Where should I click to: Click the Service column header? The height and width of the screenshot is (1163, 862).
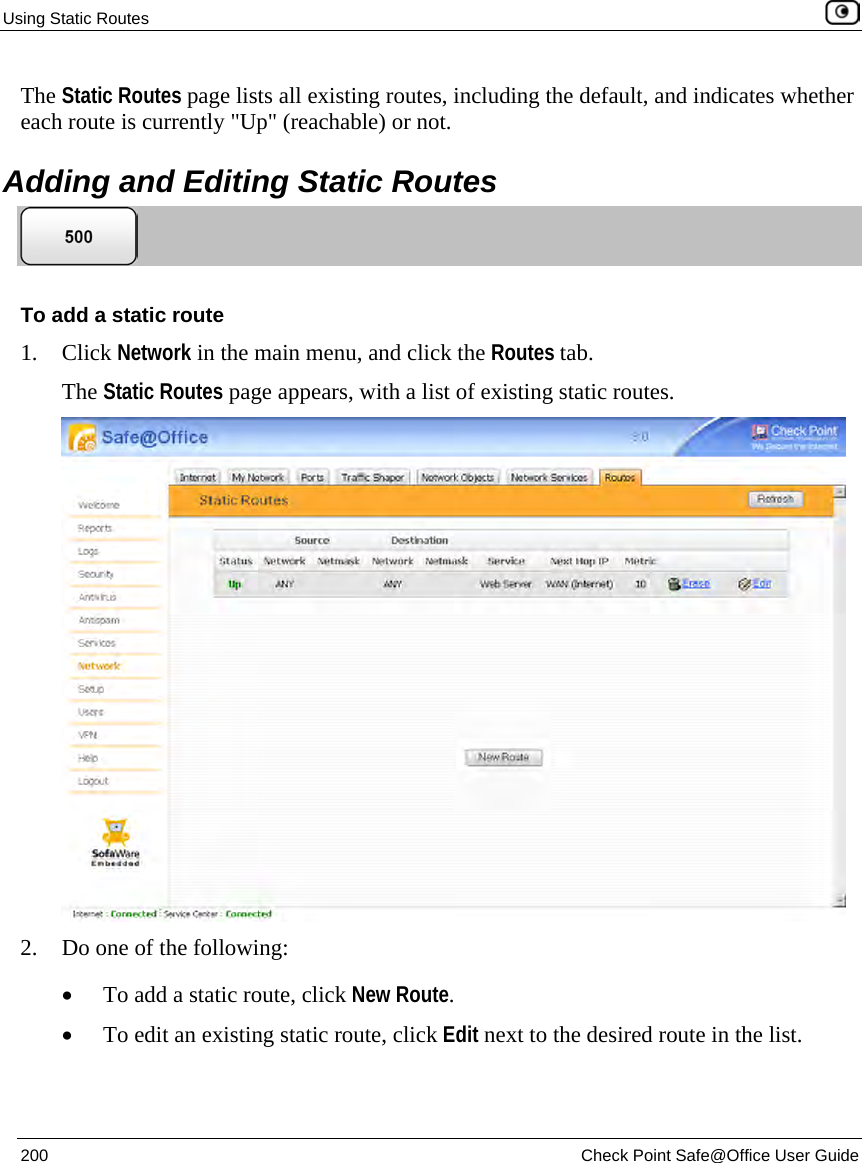click(506, 561)
